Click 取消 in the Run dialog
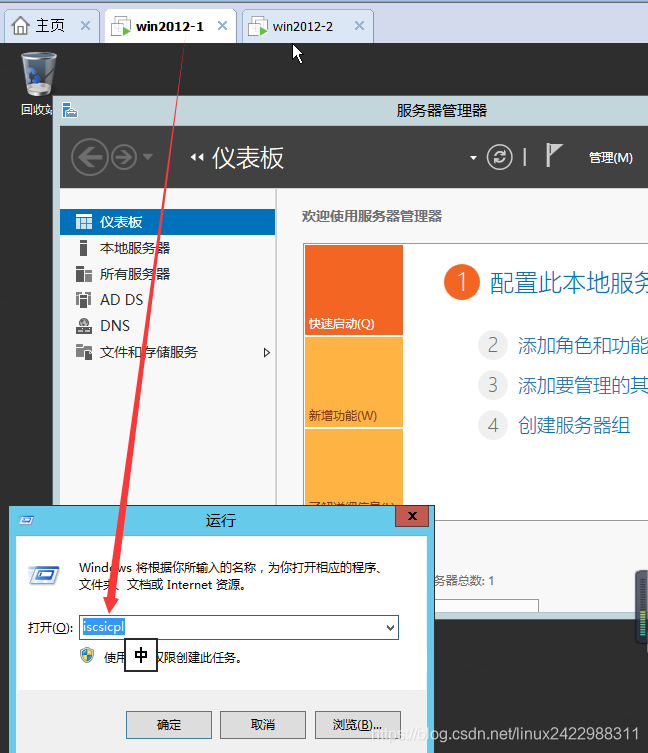Screen dimensions: 648x753 point(263,725)
